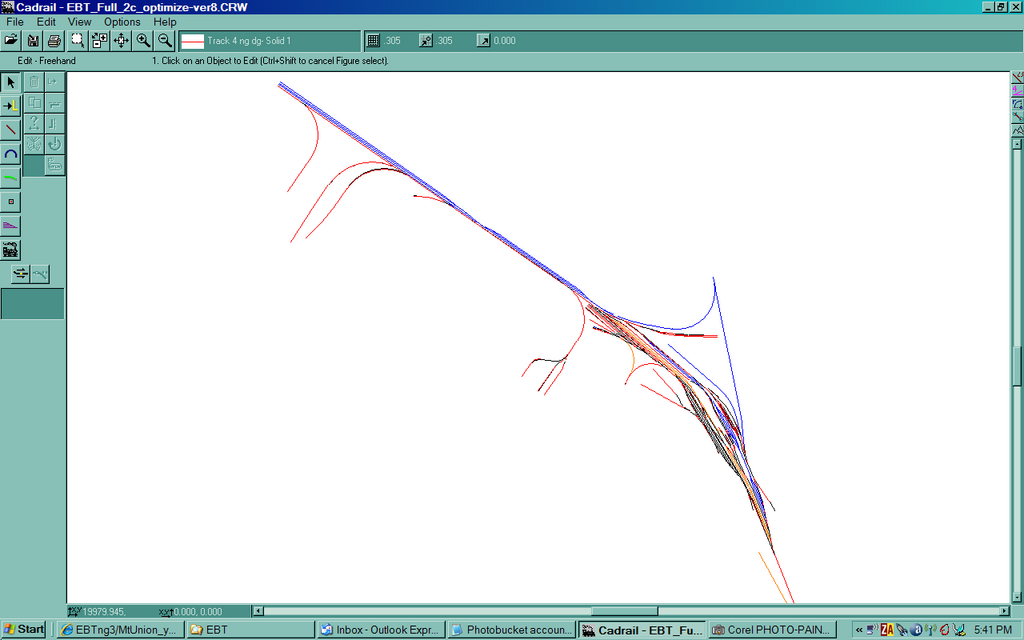The height and width of the screenshot is (640, 1024).
Task: Click the 5:41 PM clock
Action: pos(993,630)
